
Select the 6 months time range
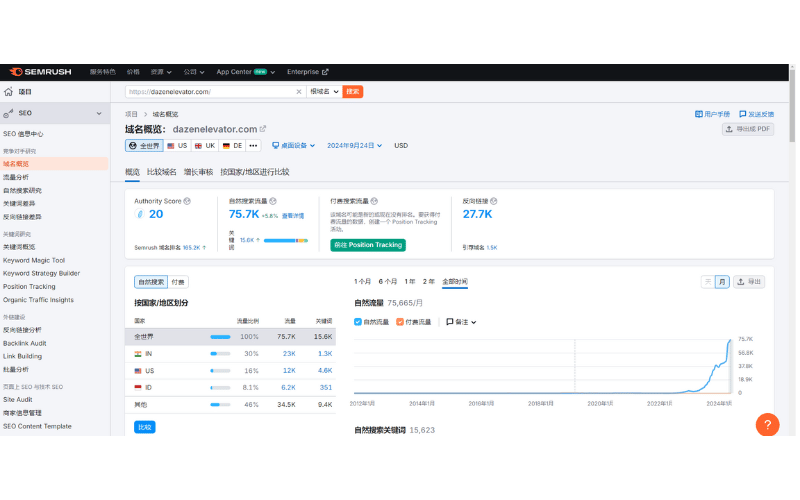pyautogui.click(x=388, y=282)
